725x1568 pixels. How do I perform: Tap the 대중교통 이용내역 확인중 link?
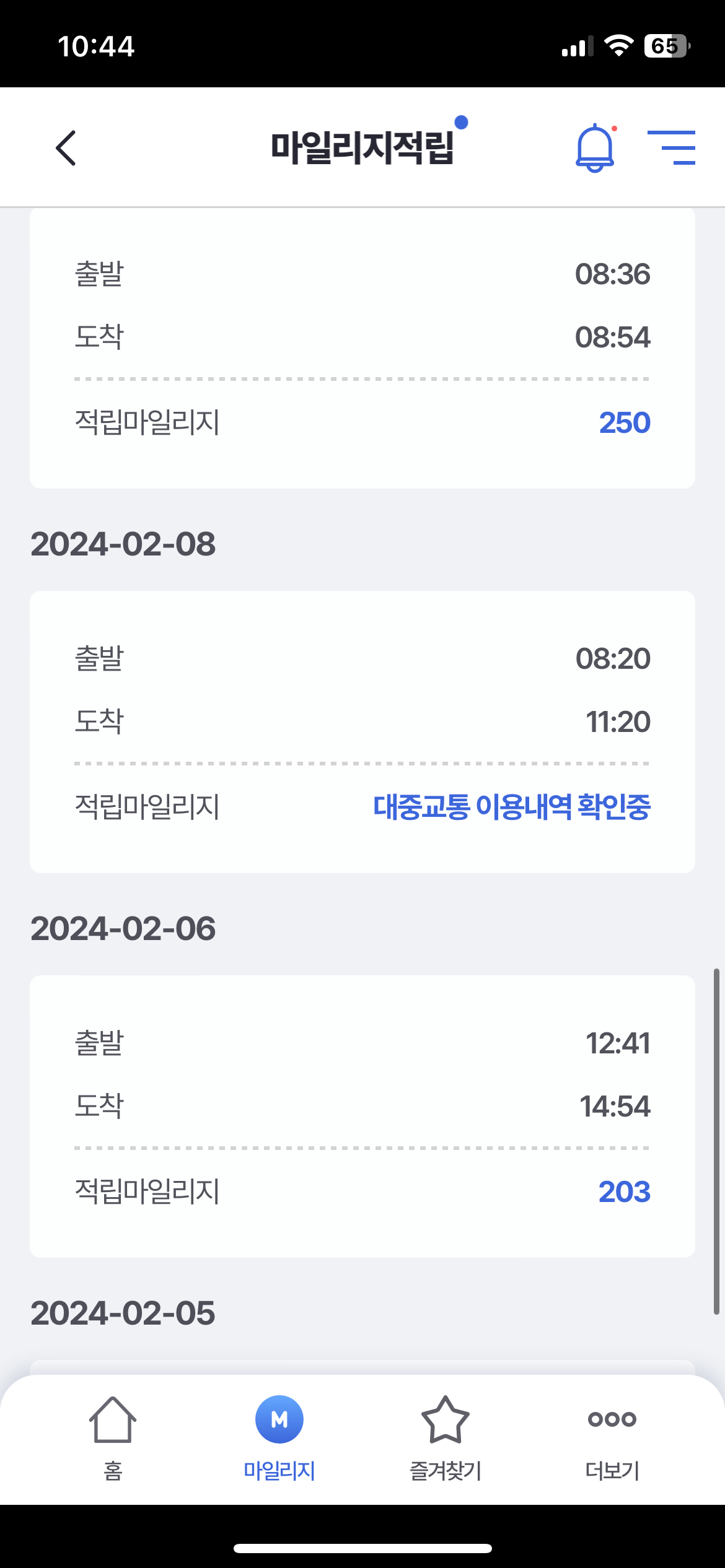[x=512, y=807]
